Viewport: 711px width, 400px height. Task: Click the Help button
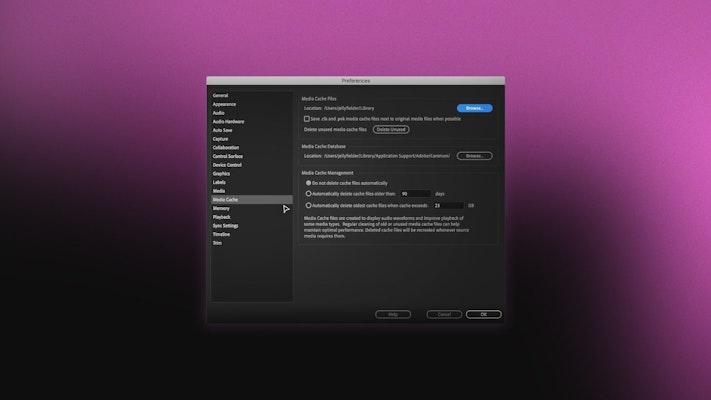tap(393, 314)
